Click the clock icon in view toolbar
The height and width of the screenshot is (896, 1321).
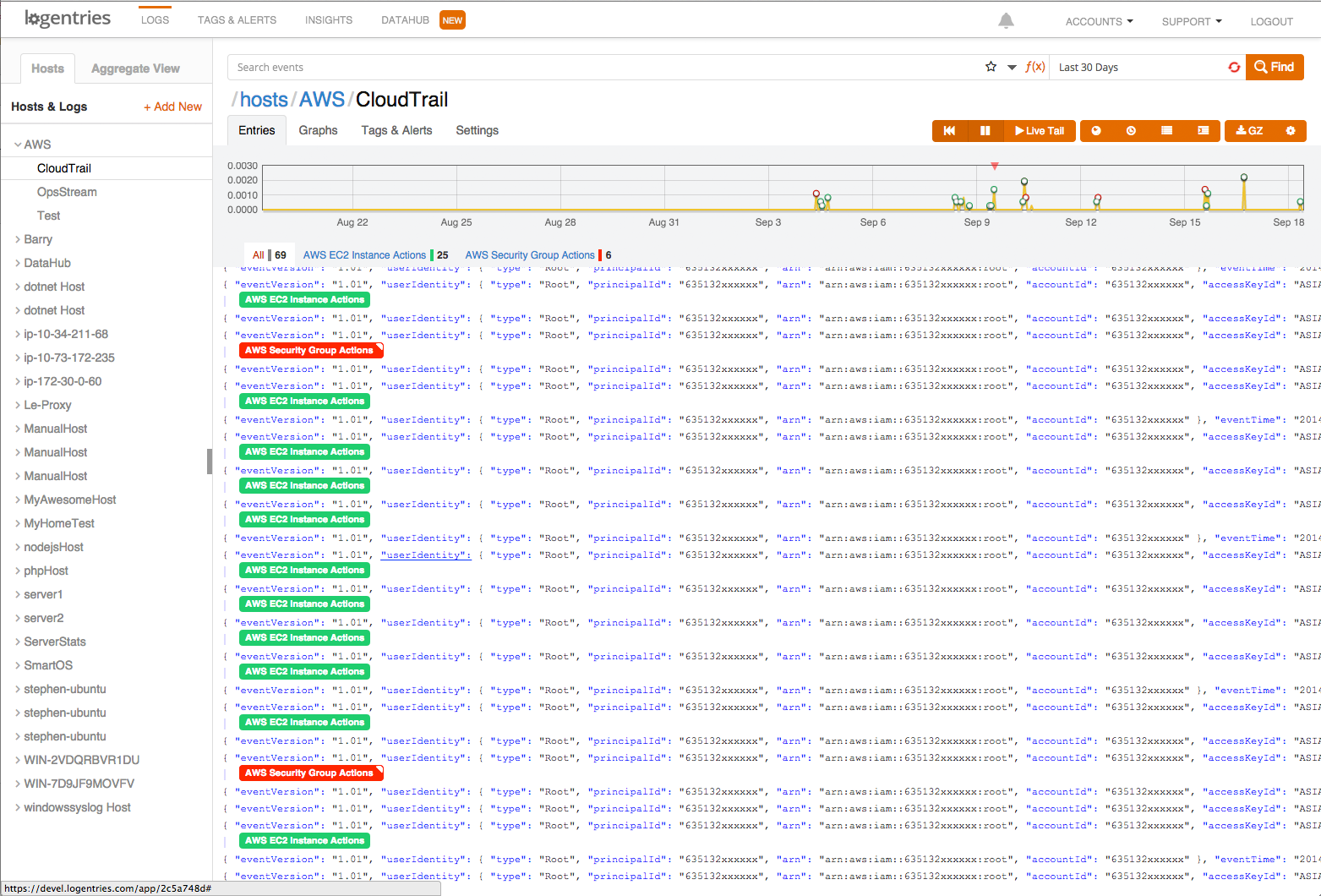click(1131, 131)
